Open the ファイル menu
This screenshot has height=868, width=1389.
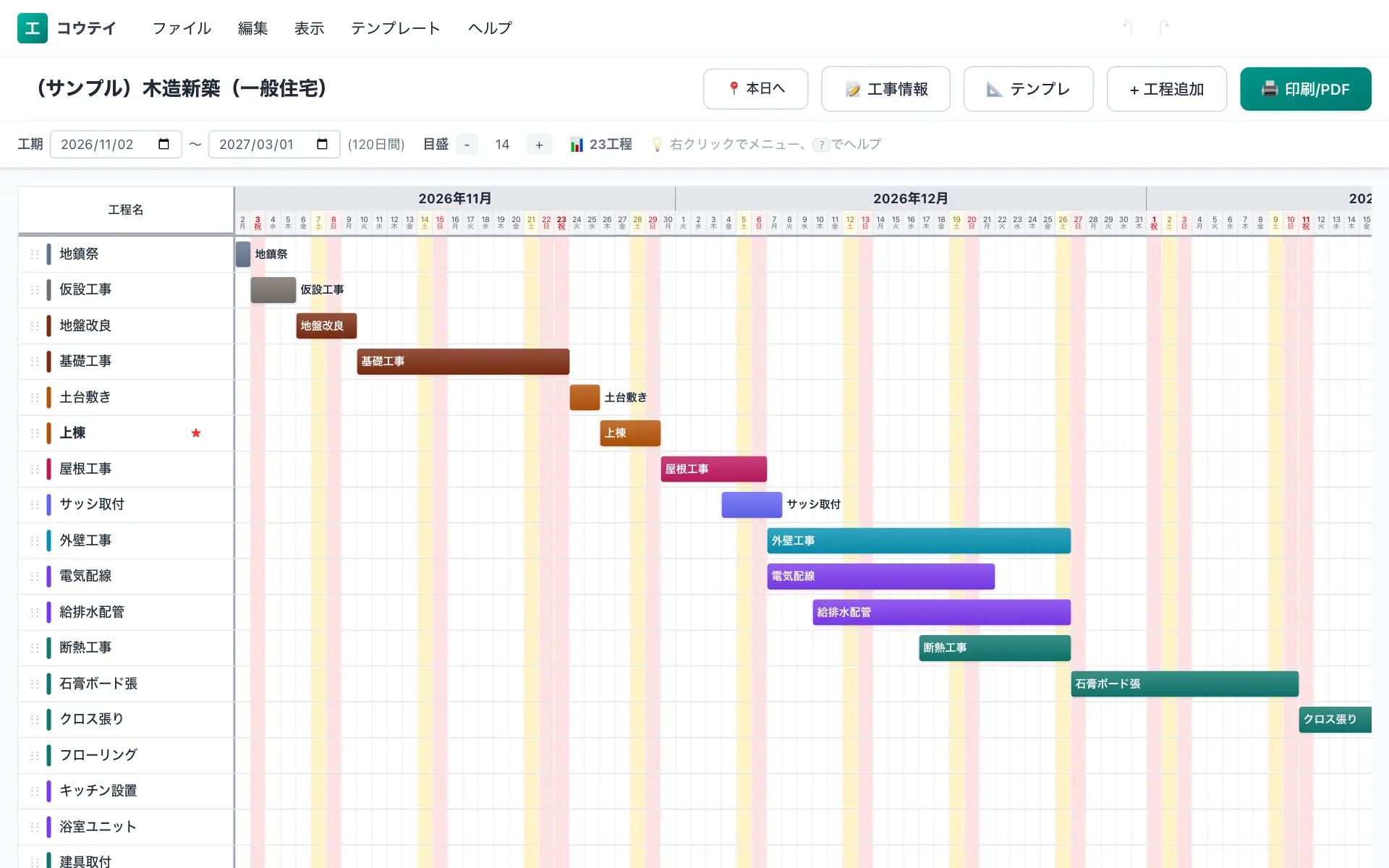182,28
